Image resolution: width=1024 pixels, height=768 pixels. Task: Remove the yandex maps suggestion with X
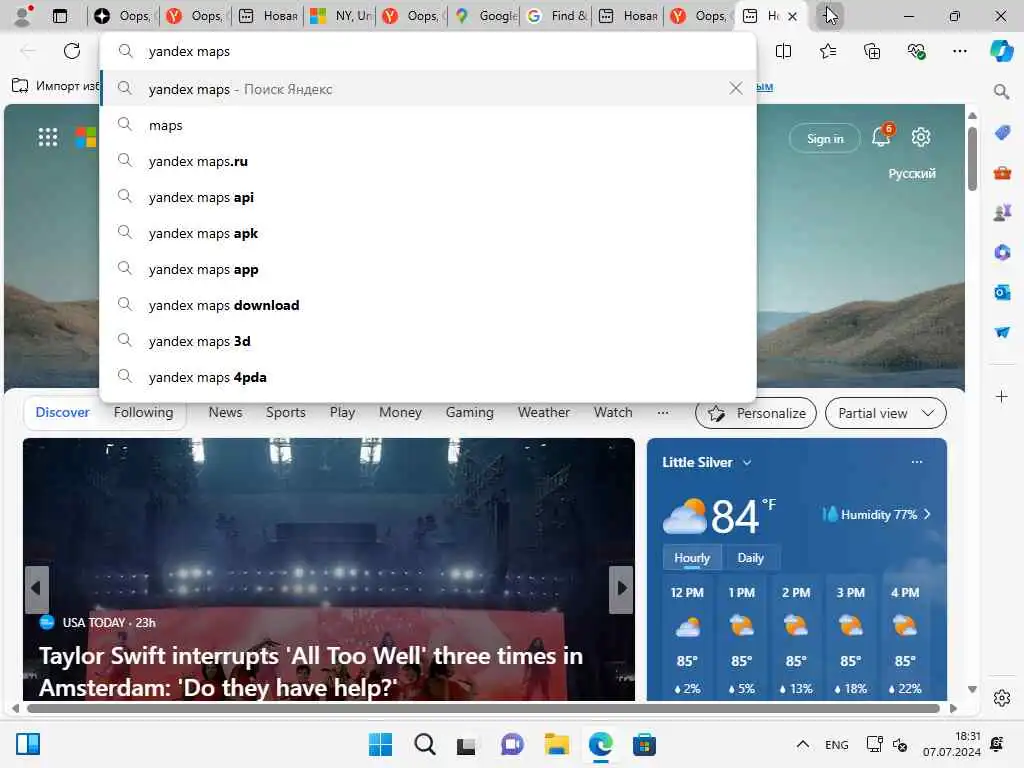point(735,88)
